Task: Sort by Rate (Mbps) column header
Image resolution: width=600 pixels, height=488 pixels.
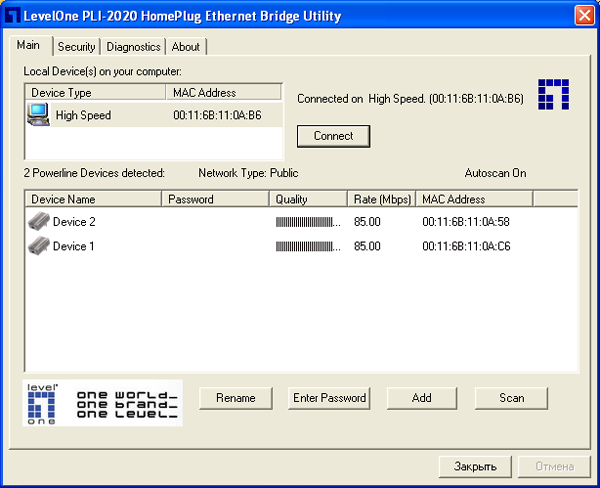Action: coord(382,199)
